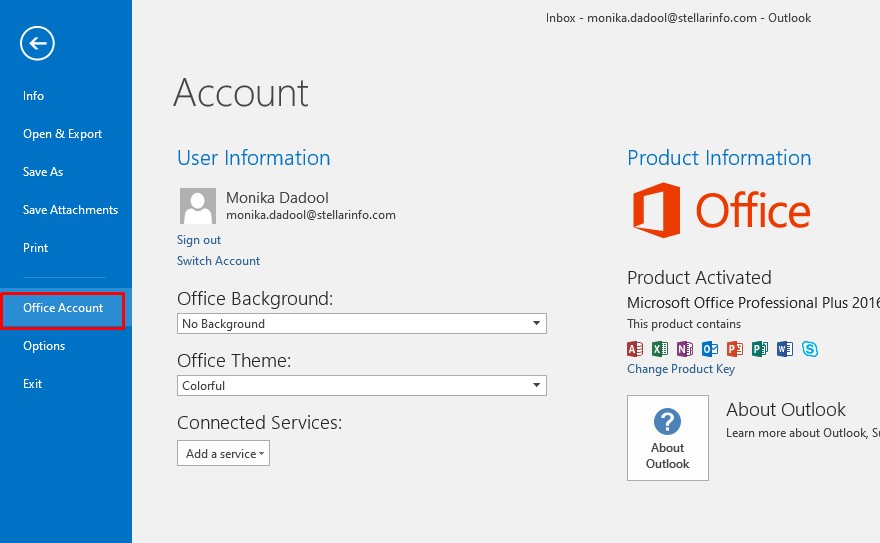
Task: Click the Skype product icon
Action: 809,349
